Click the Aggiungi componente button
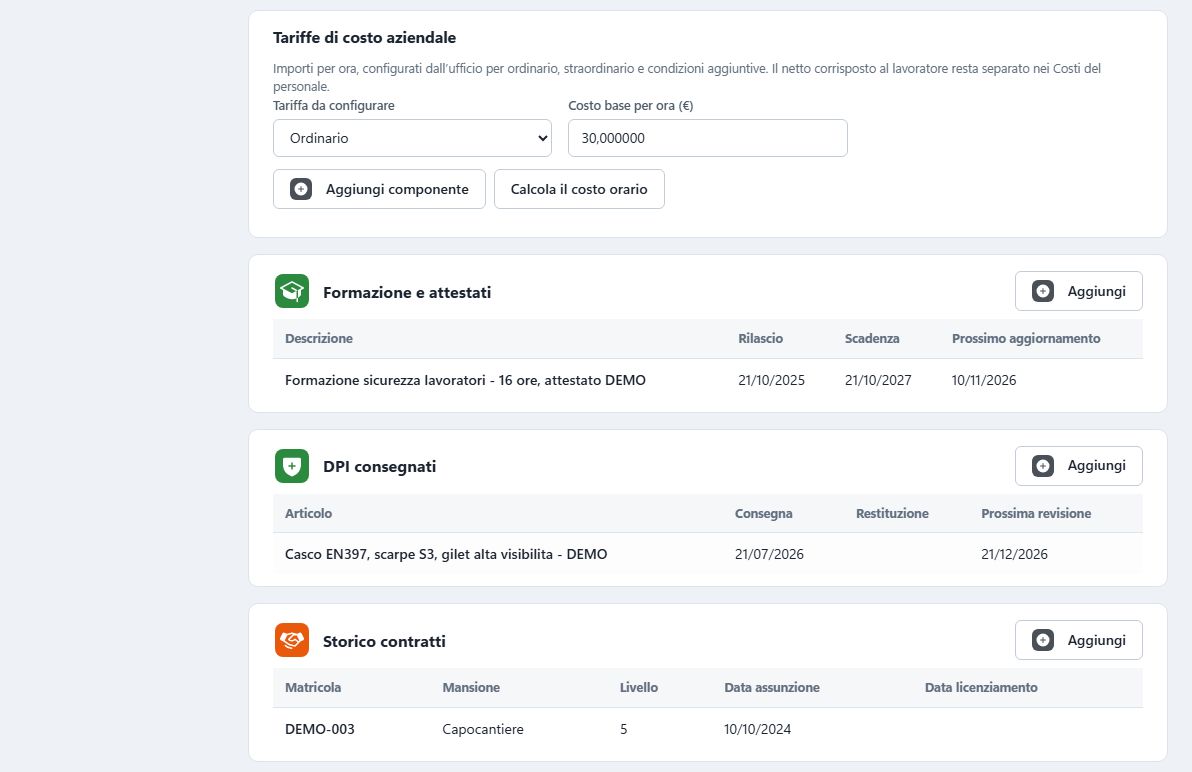1192x772 pixels. (x=379, y=189)
